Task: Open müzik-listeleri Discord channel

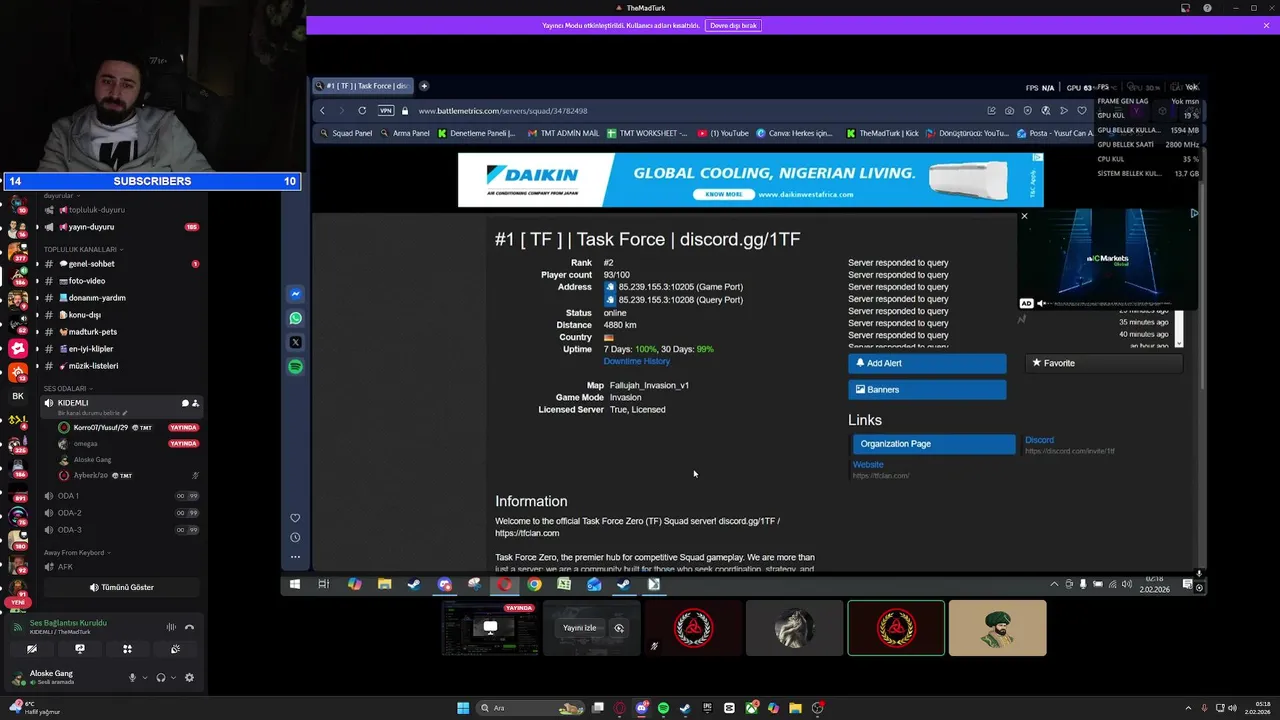Action: (118, 366)
